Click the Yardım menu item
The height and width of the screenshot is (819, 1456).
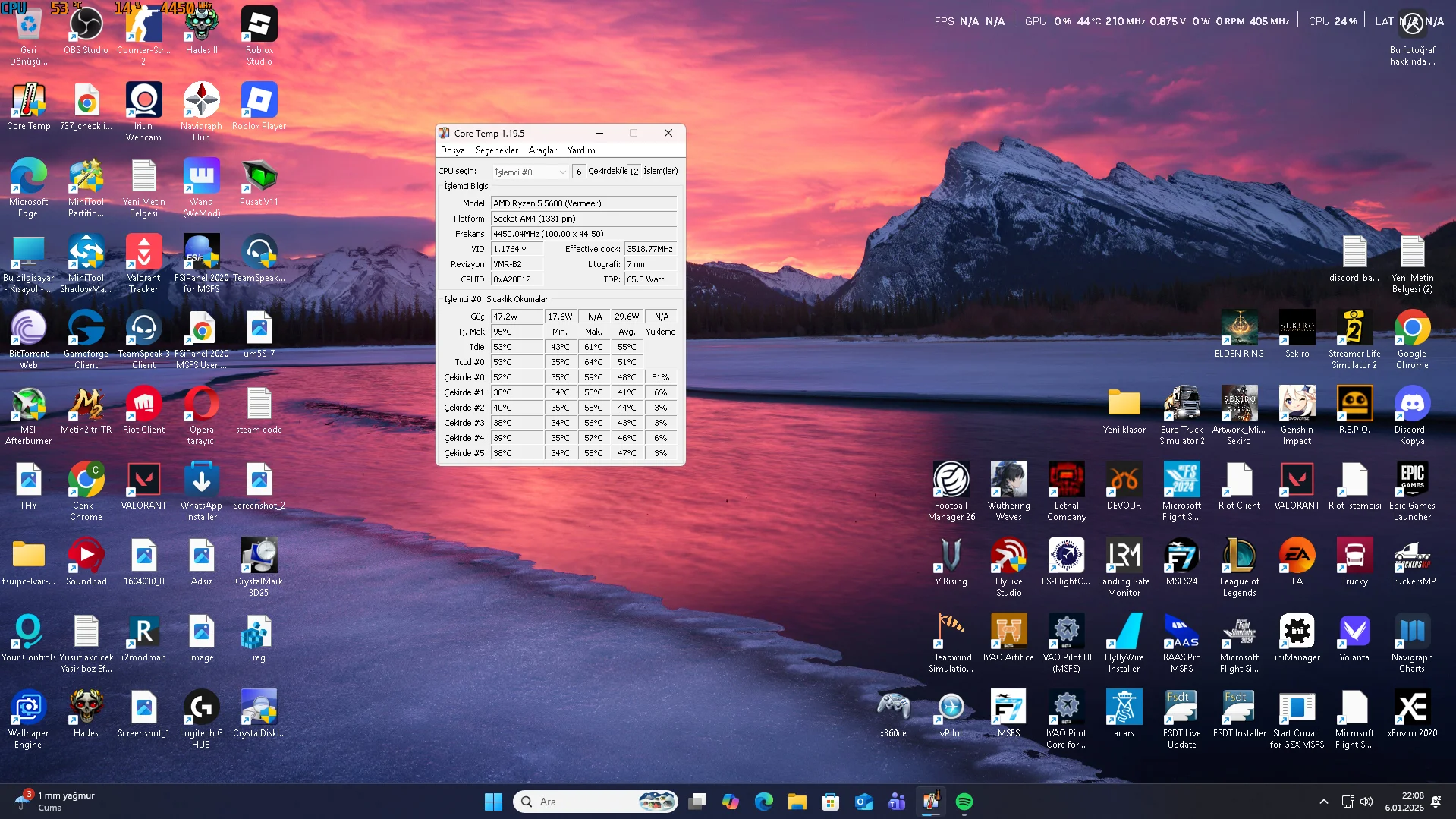[581, 150]
